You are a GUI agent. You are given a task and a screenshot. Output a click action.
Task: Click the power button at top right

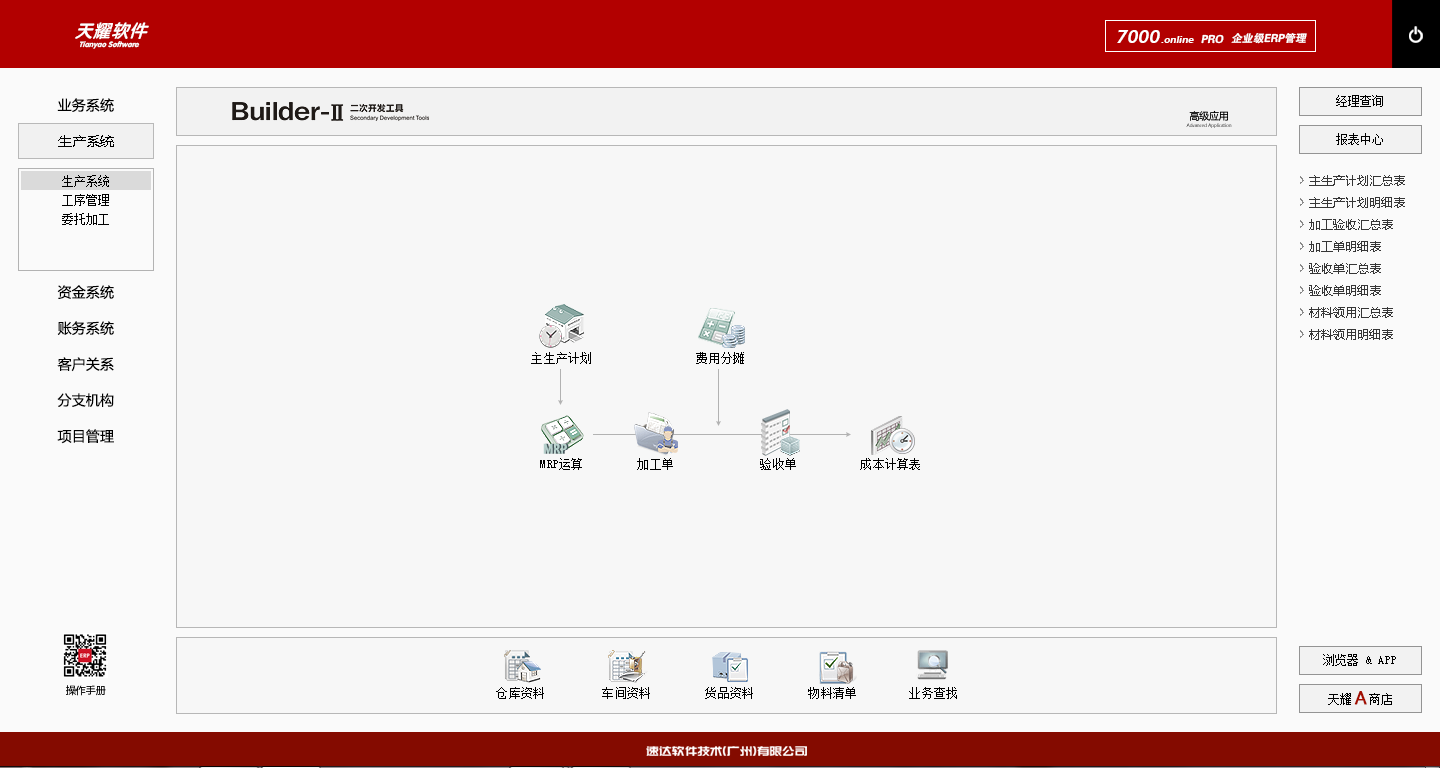(x=1415, y=35)
